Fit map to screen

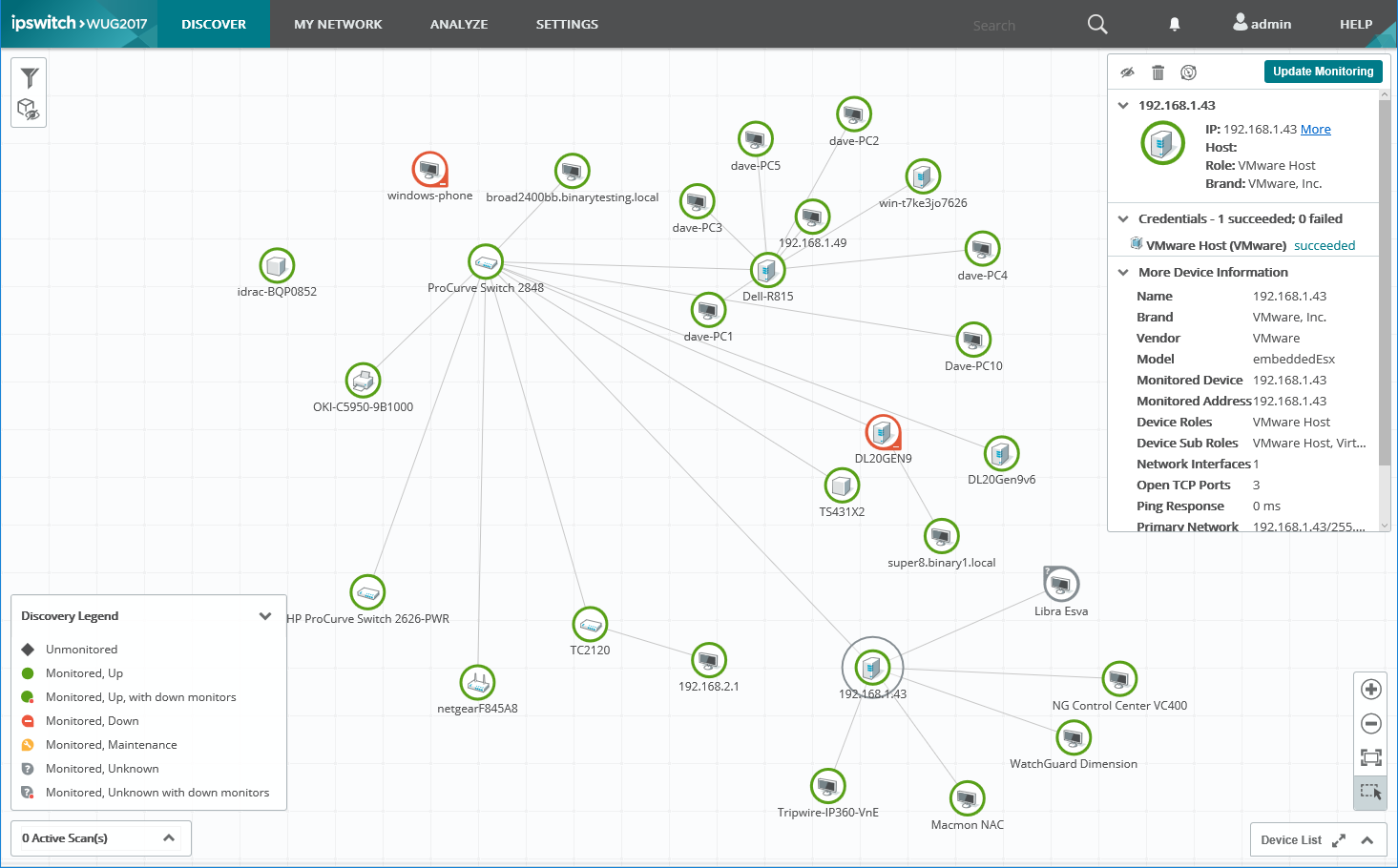point(1371,758)
